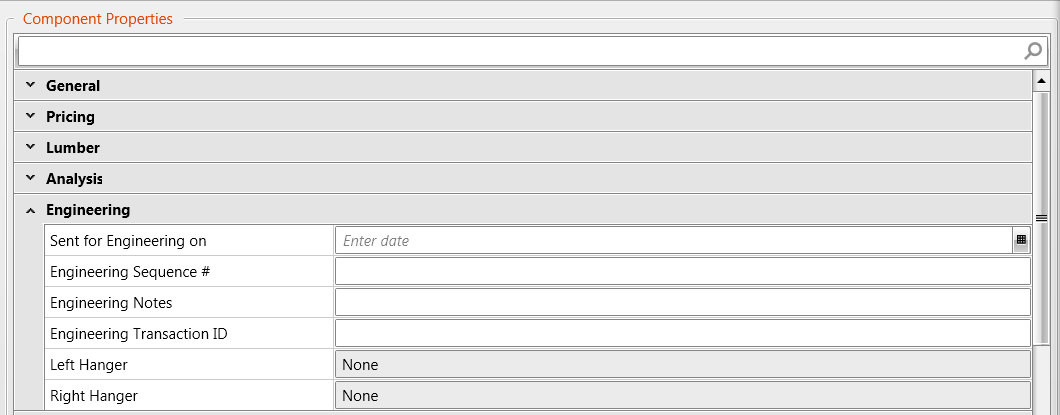Click the Engineering Notes field
The image size is (1060, 415).
point(683,302)
